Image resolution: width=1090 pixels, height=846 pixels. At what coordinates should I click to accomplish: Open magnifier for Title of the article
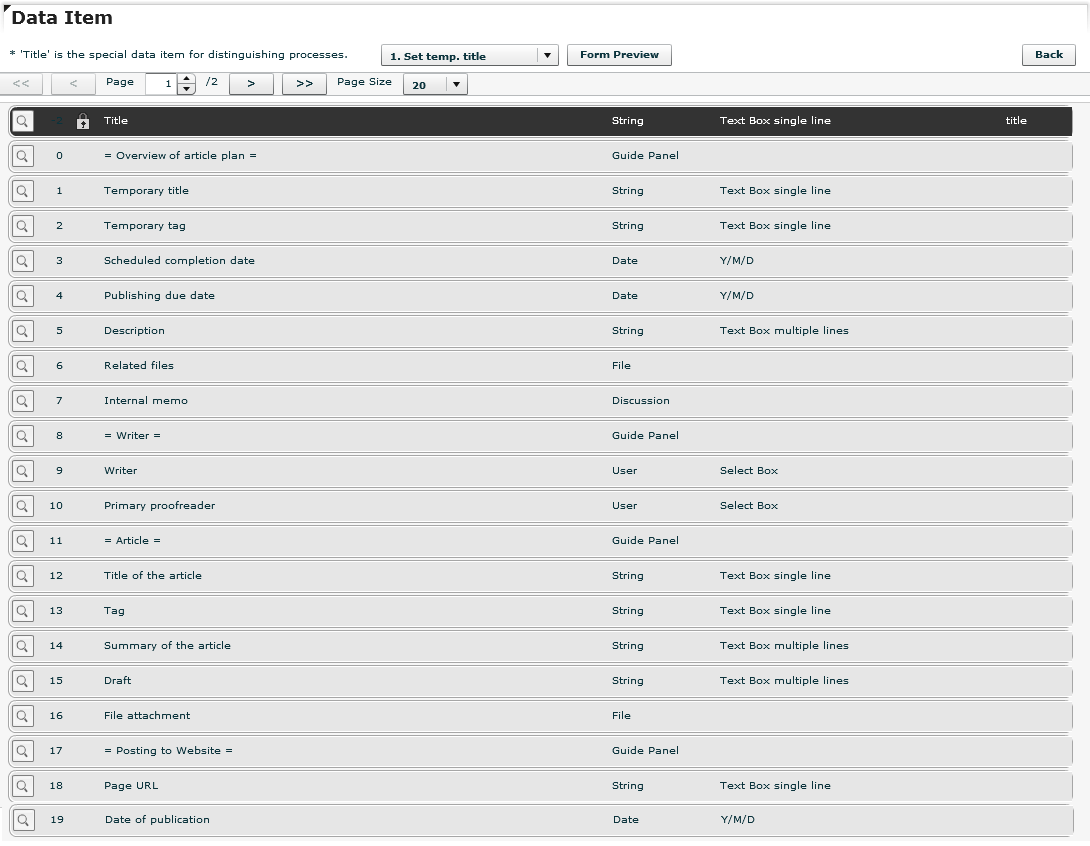pyautogui.click(x=22, y=576)
